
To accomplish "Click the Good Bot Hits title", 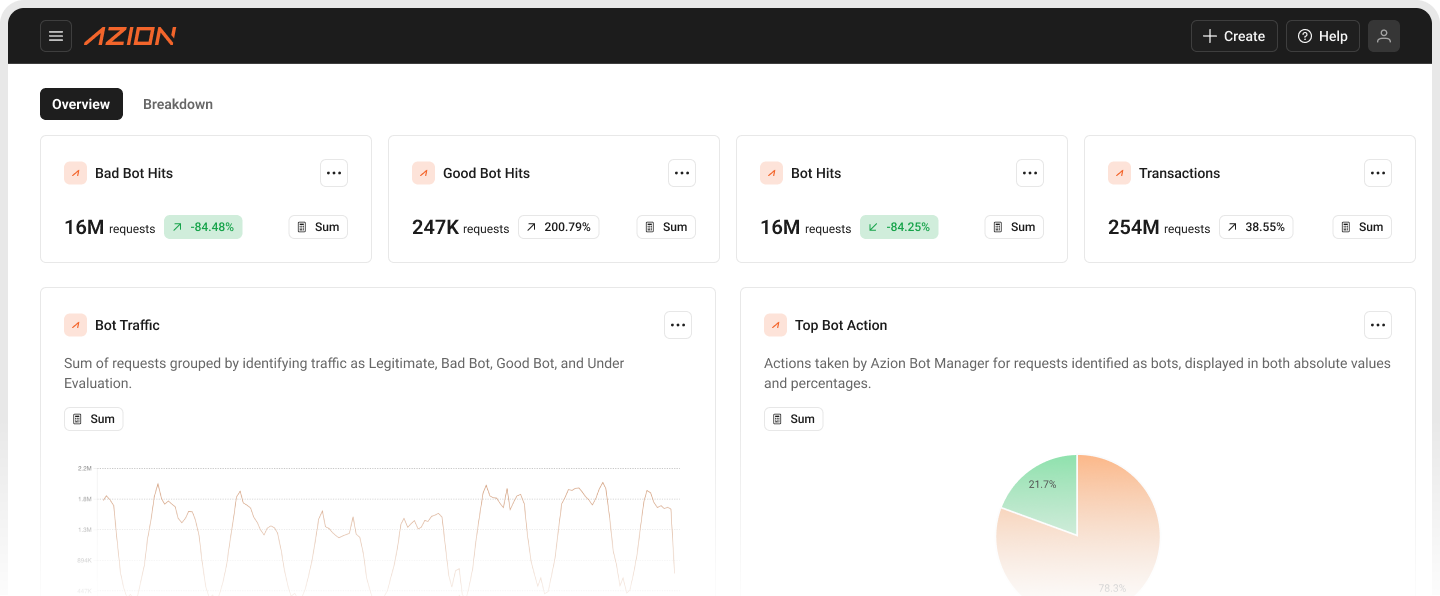I will [x=486, y=173].
